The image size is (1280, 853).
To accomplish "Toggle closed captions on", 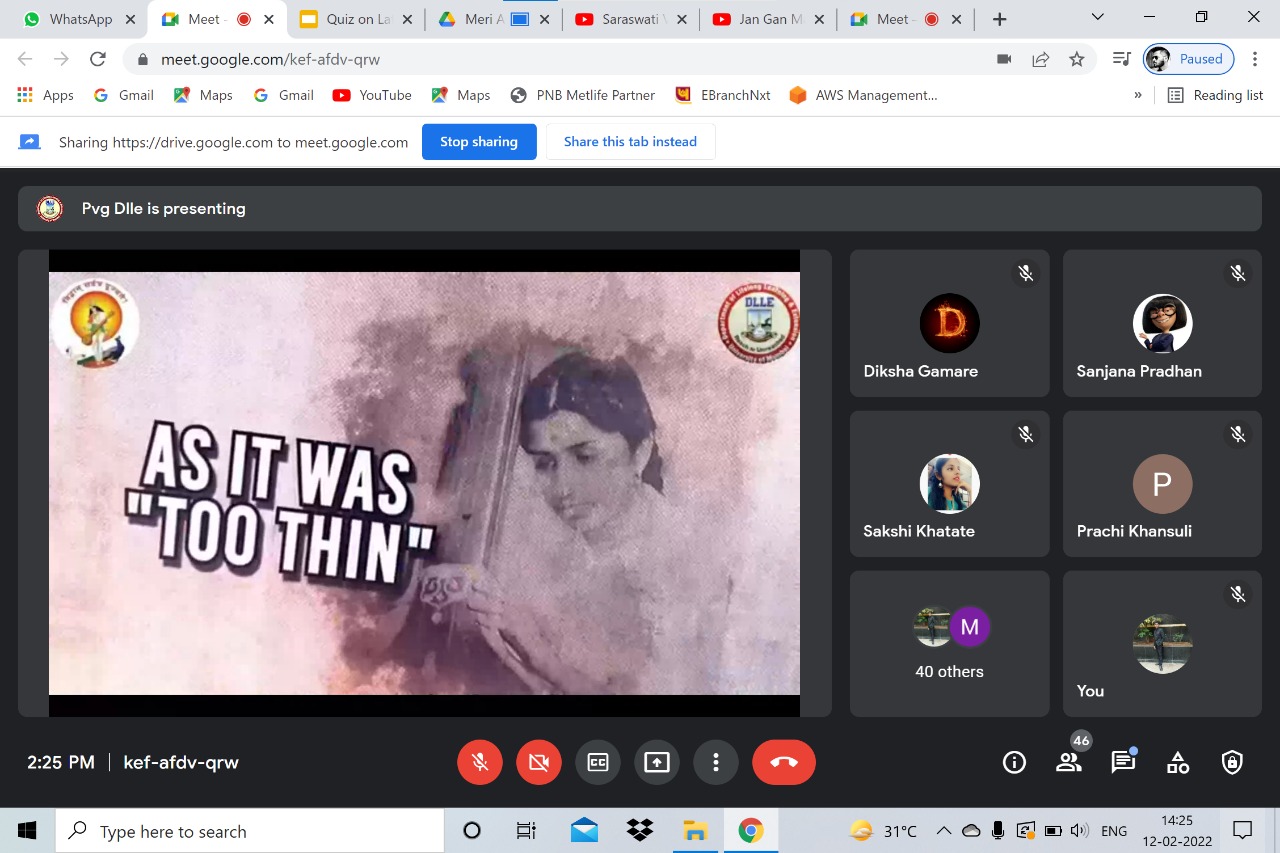I will pos(598,763).
